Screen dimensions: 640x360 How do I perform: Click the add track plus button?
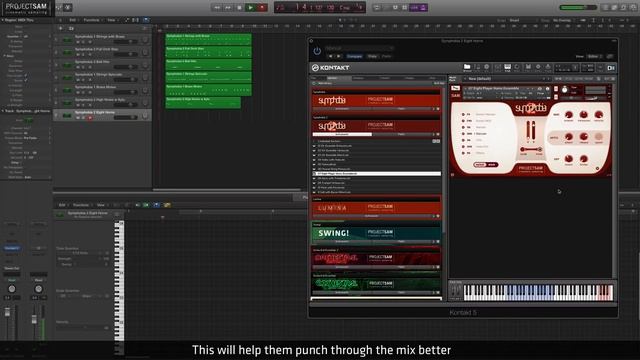coord(61,29)
